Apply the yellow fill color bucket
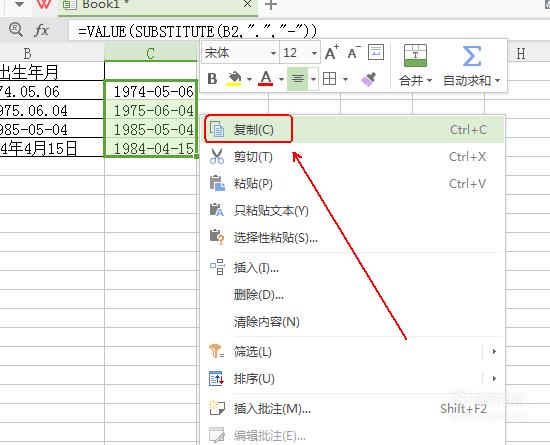550x445 pixels. click(234, 79)
